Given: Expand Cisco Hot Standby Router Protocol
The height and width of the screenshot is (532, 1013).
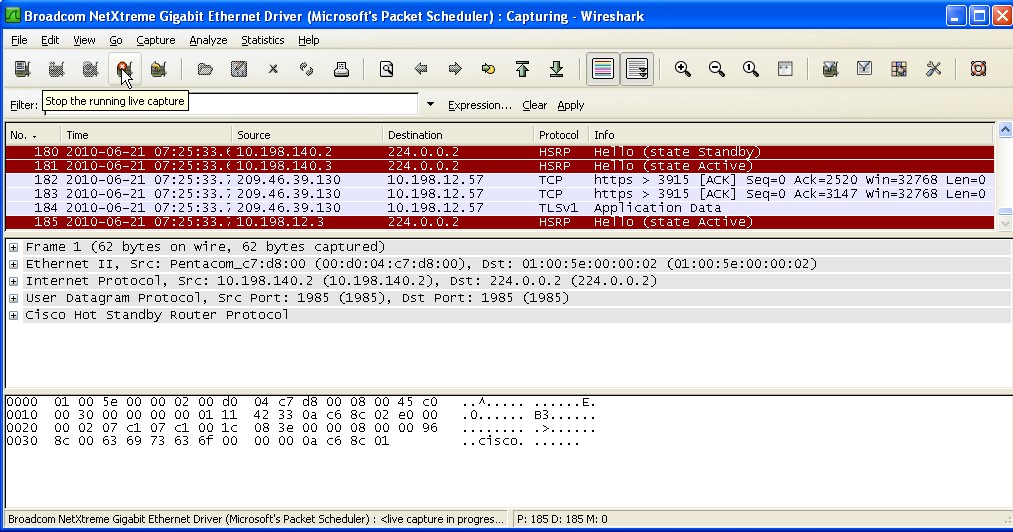Looking at the screenshot, I should (14, 315).
